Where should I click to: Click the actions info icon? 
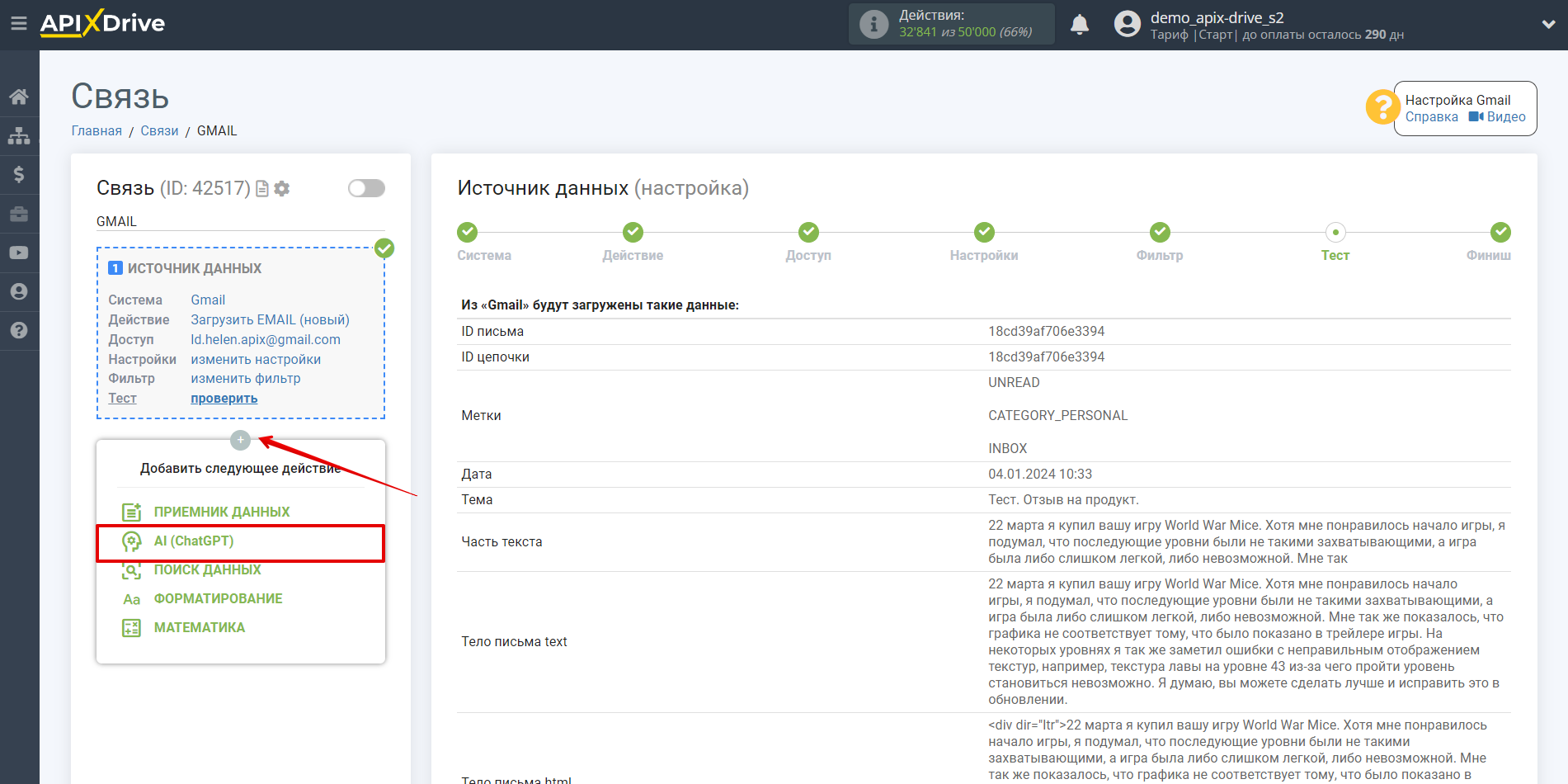pyautogui.click(x=873, y=24)
